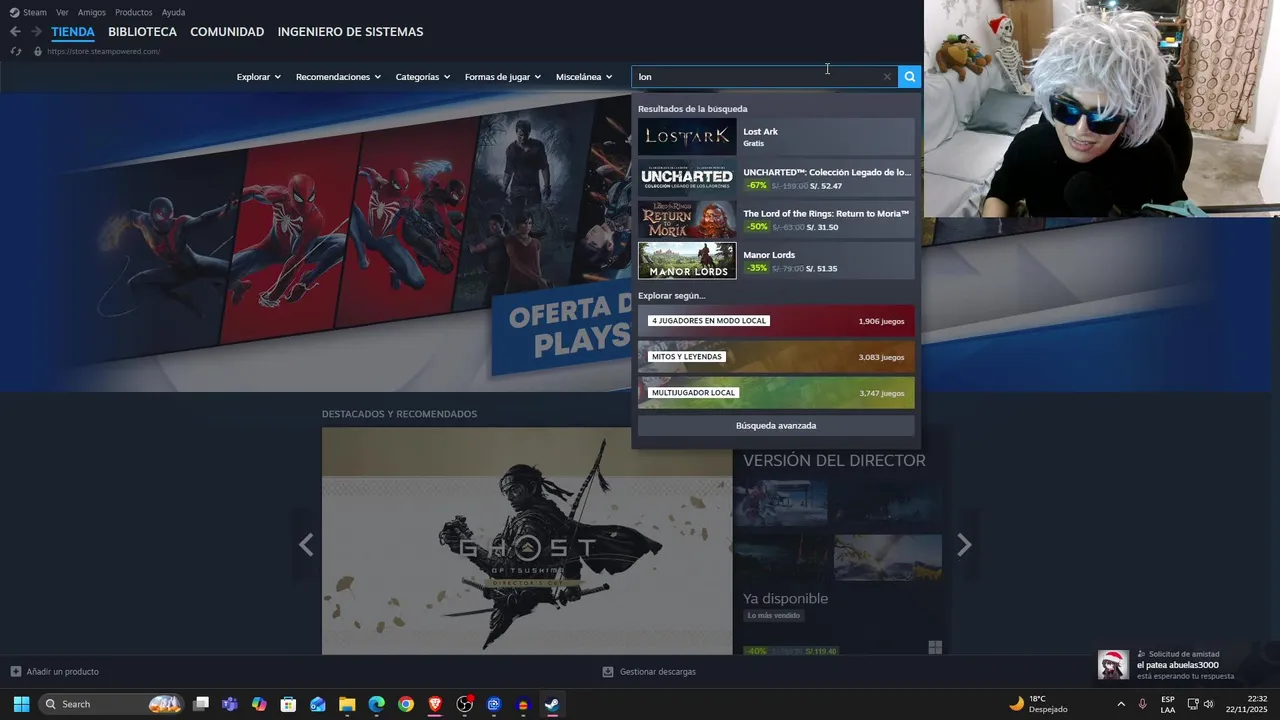Image resolution: width=1280 pixels, height=720 pixels.
Task: Open the network tray icon
Action: pyautogui.click(x=1193, y=704)
